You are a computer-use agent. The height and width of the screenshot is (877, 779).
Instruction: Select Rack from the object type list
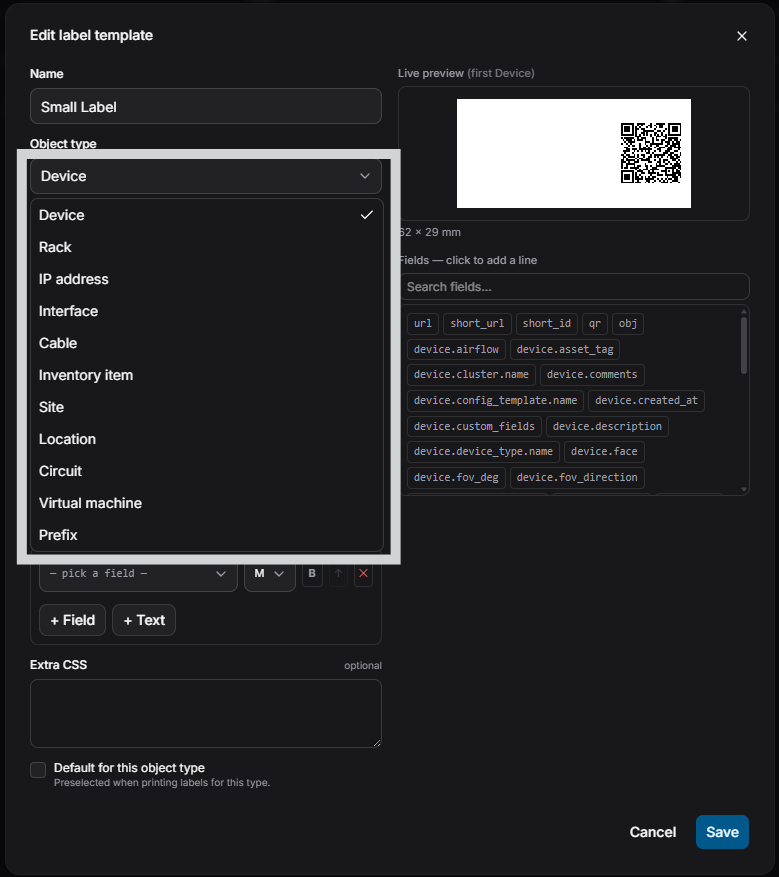(206, 247)
